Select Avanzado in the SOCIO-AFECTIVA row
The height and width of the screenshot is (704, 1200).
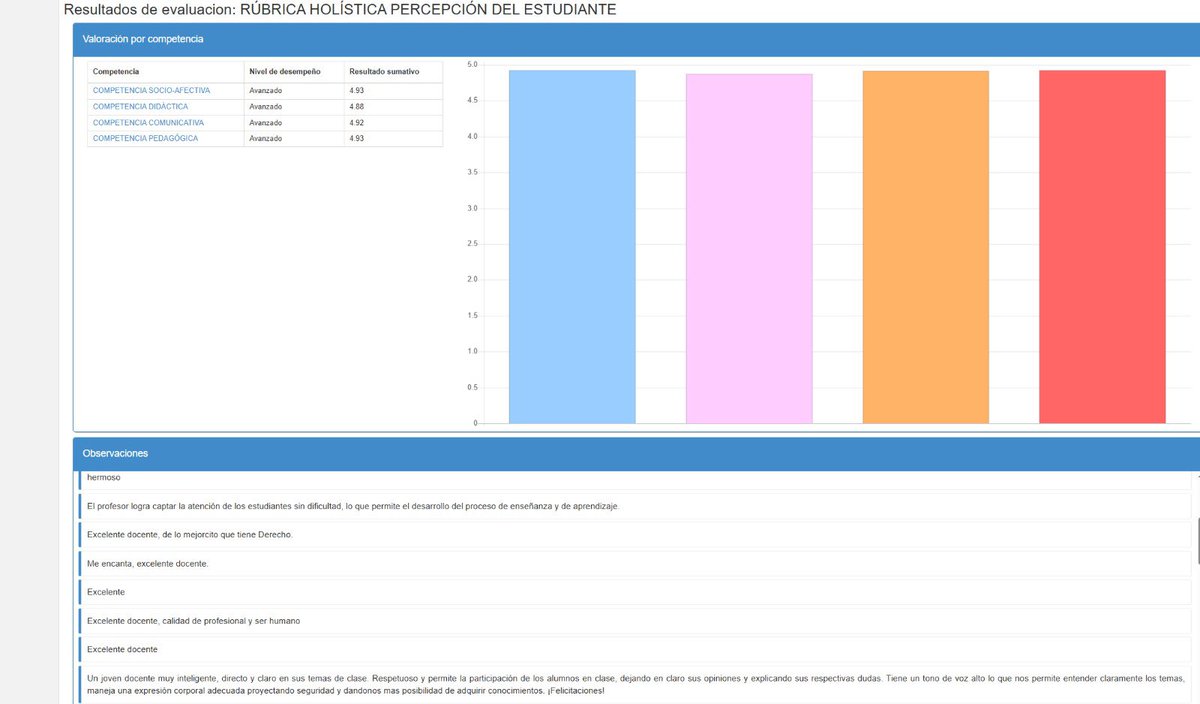click(266, 90)
